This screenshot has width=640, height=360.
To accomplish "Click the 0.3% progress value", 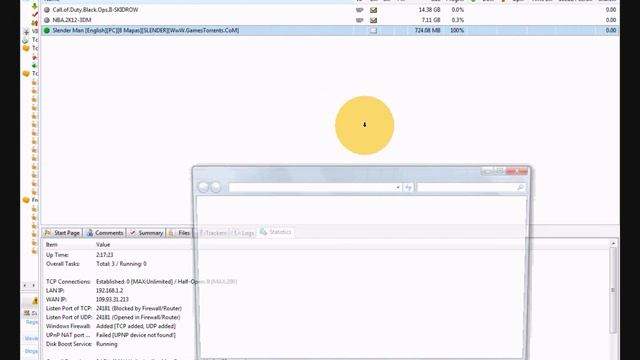I will point(458,20).
